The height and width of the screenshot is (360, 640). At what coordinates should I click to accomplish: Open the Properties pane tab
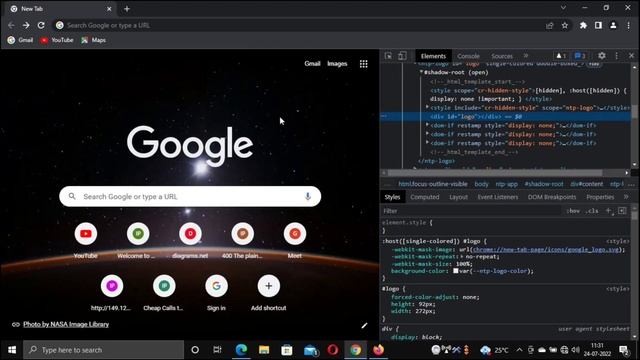click(600, 197)
